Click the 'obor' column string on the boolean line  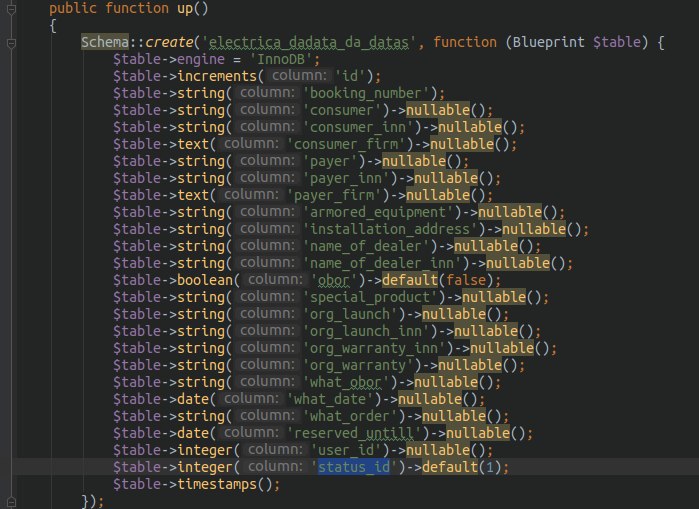[333, 280]
